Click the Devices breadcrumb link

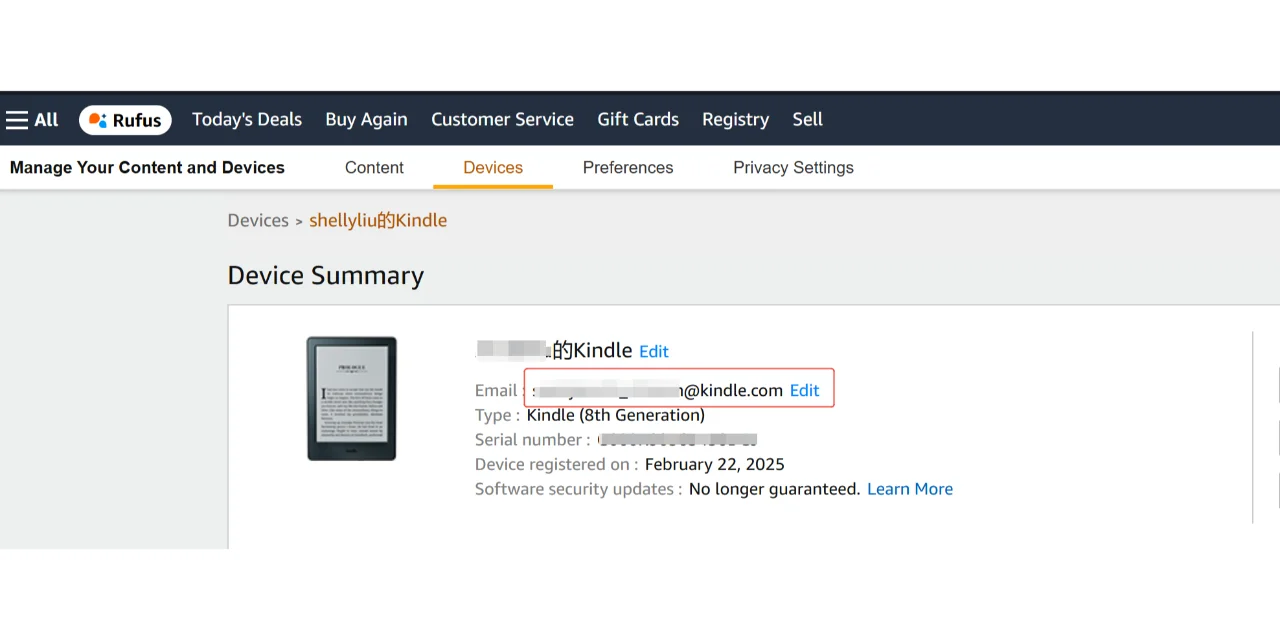point(258,221)
